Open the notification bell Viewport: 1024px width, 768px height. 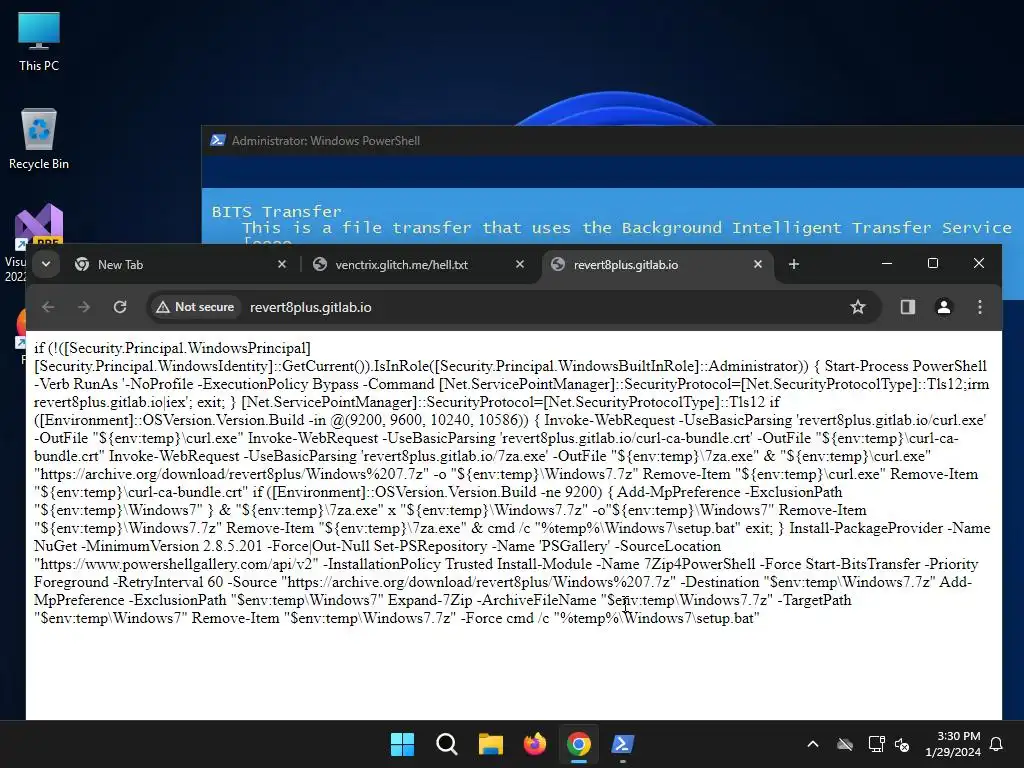(x=997, y=744)
